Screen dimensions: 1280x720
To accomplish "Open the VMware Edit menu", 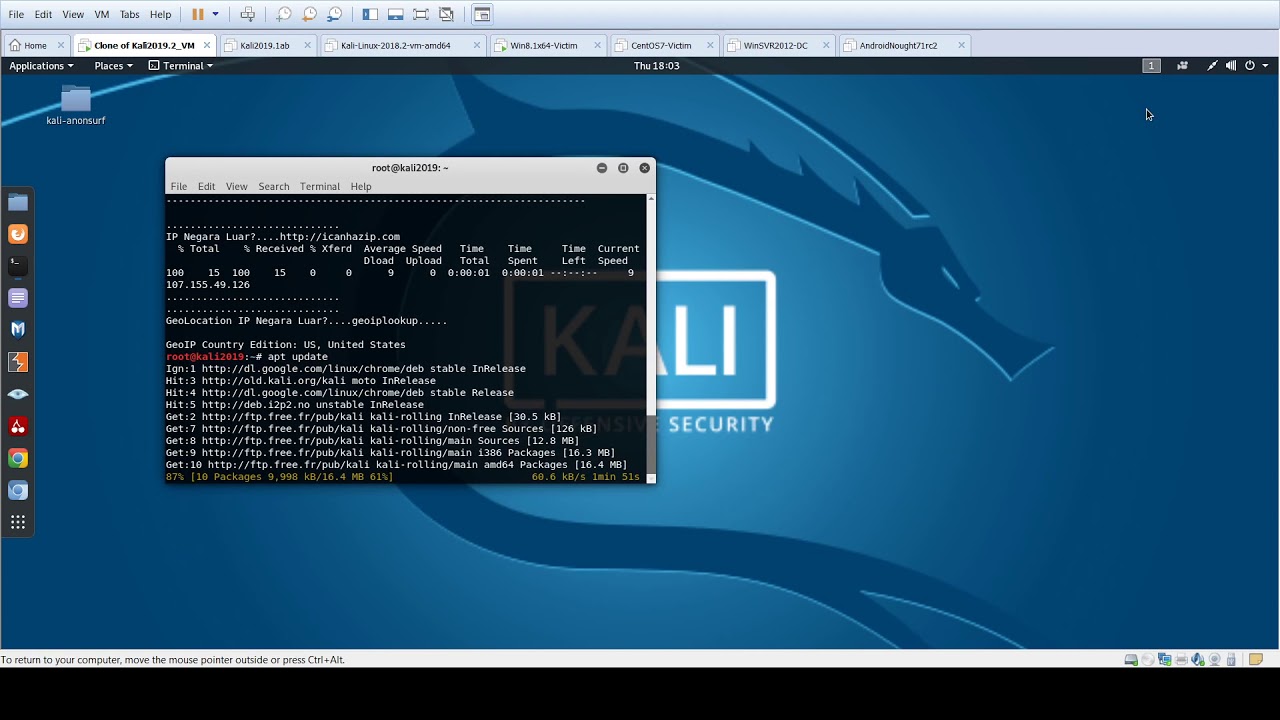I will (x=43, y=14).
